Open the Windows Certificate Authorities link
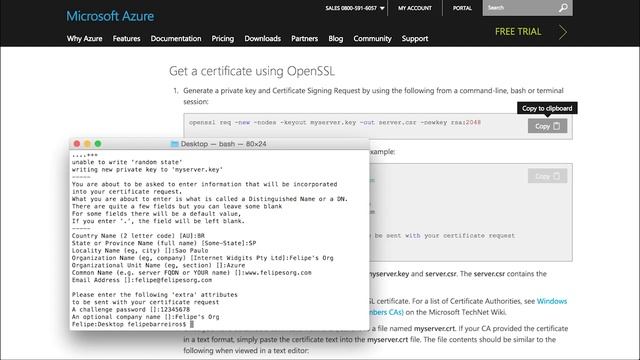640x360 pixels. 552,301
